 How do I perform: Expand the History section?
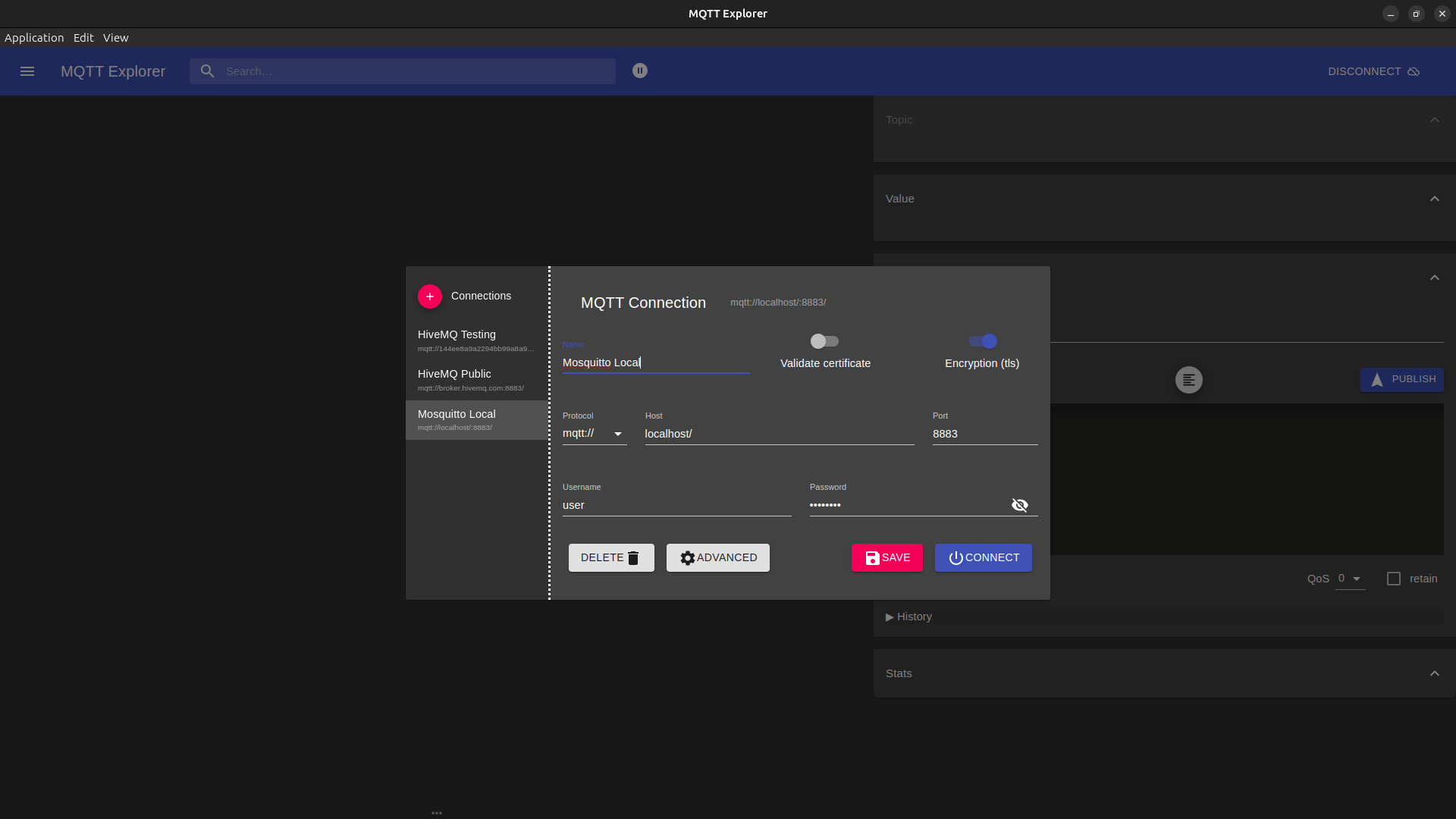(908, 617)
